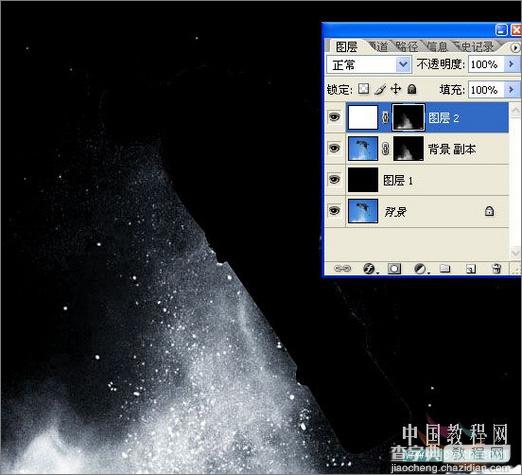522x475 pixels.
Task: Delete layer with trash icon
Action: 496,268
